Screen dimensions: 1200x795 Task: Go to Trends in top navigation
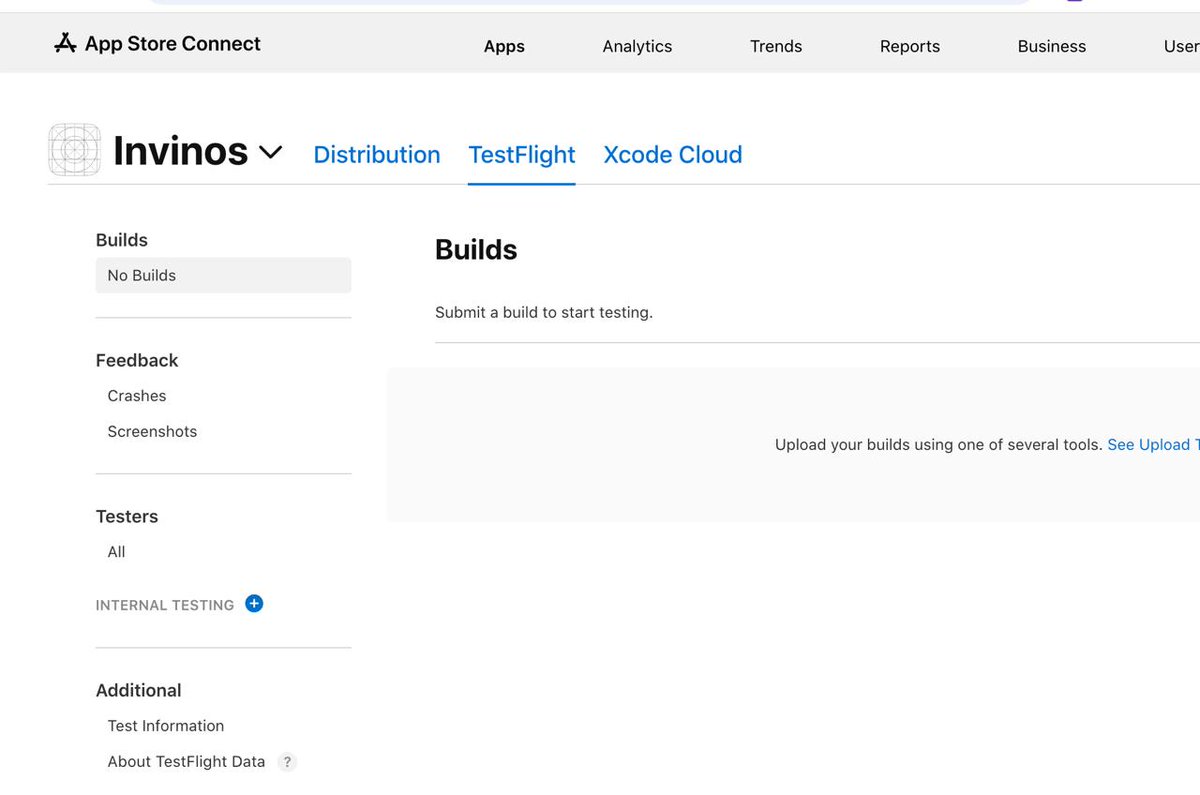coord(776,46)
